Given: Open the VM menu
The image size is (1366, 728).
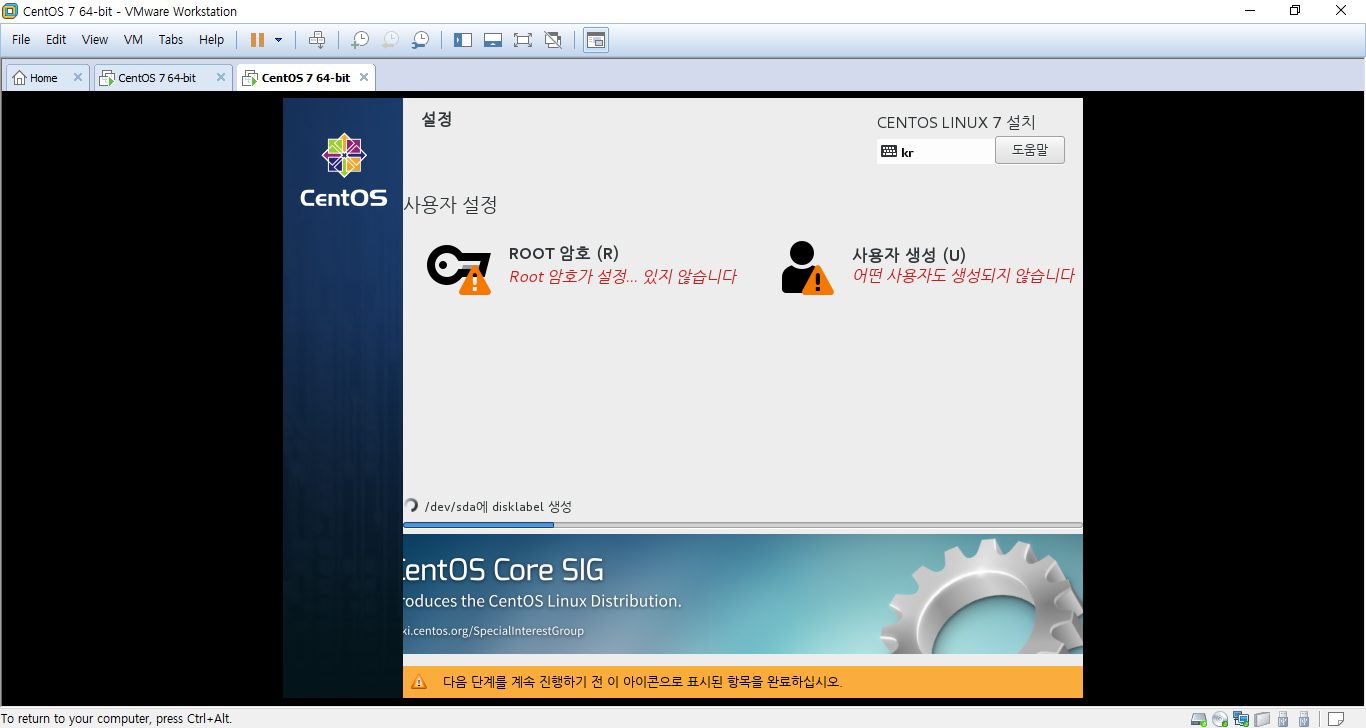Looking at the screenshot, I should pos(133,40).
